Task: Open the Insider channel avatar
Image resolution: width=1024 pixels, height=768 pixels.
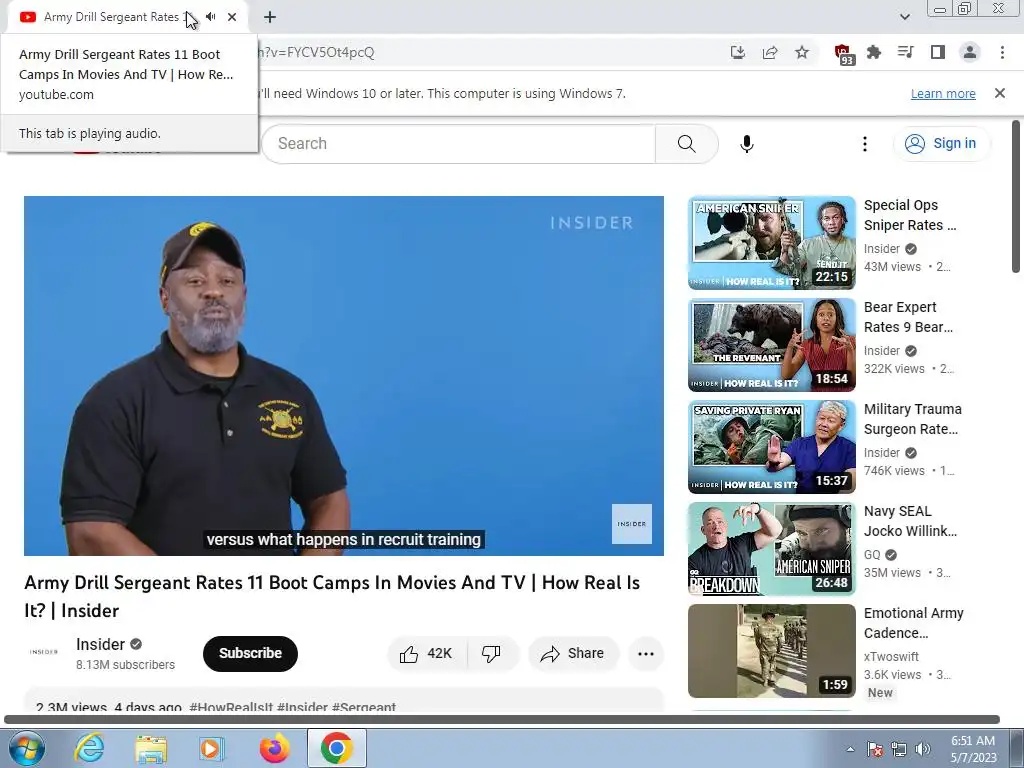Action: coord(44,652)
